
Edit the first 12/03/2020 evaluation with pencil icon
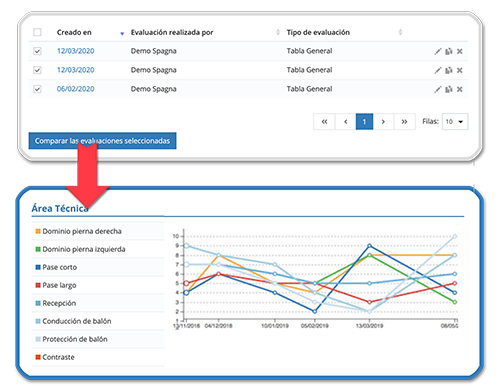438,51
